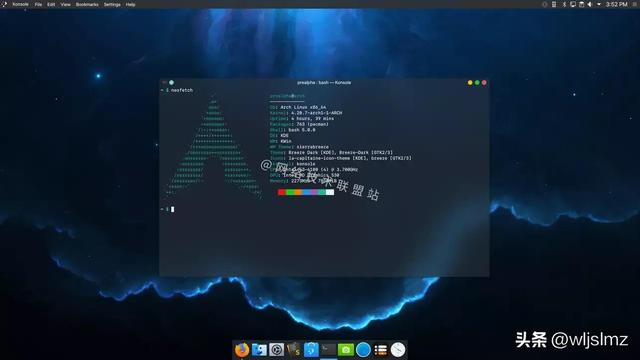
Task: Click the 3:52 PM clock in top bar
Action: click(617, 4)
